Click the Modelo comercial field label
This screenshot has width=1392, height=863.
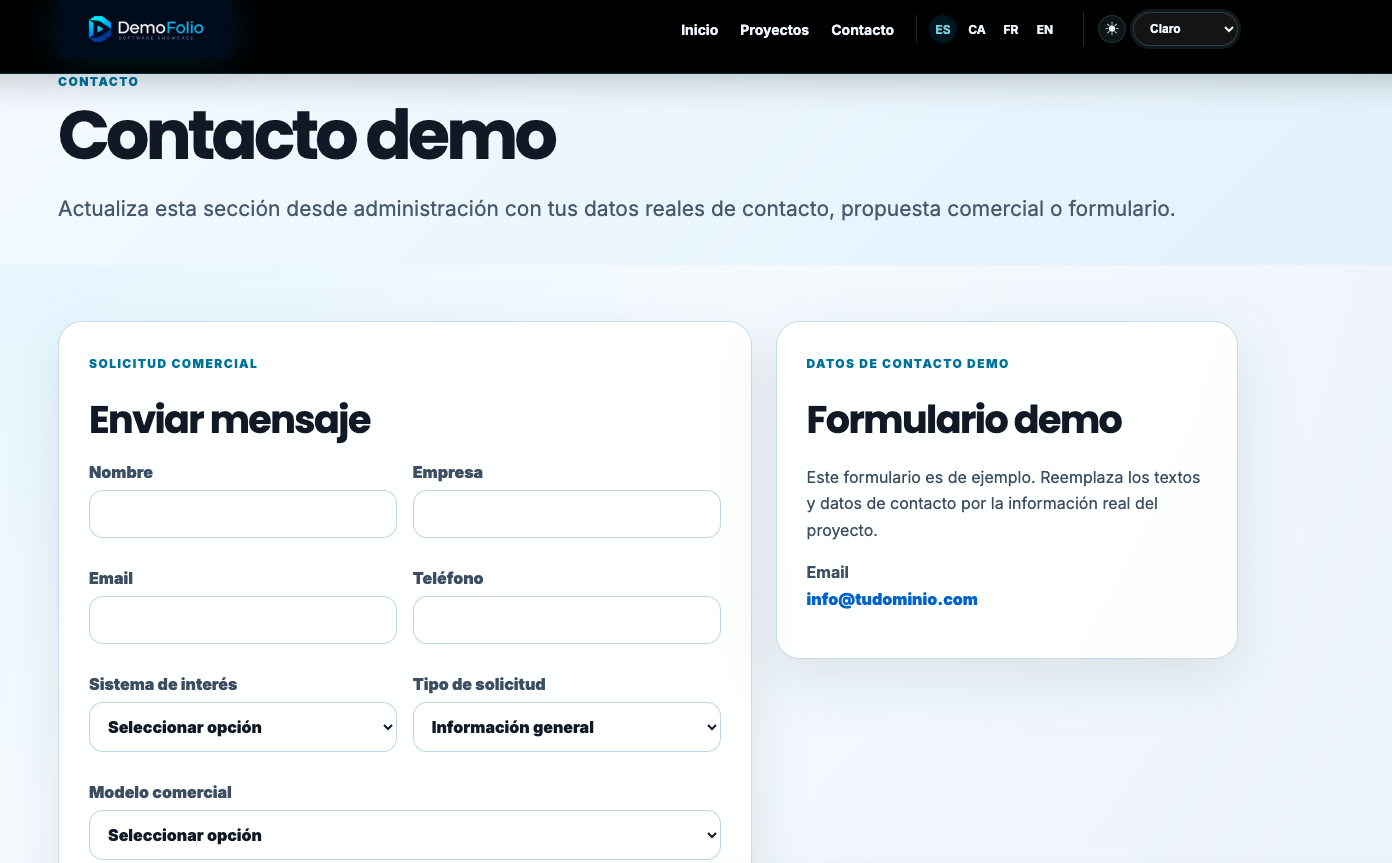160,793
